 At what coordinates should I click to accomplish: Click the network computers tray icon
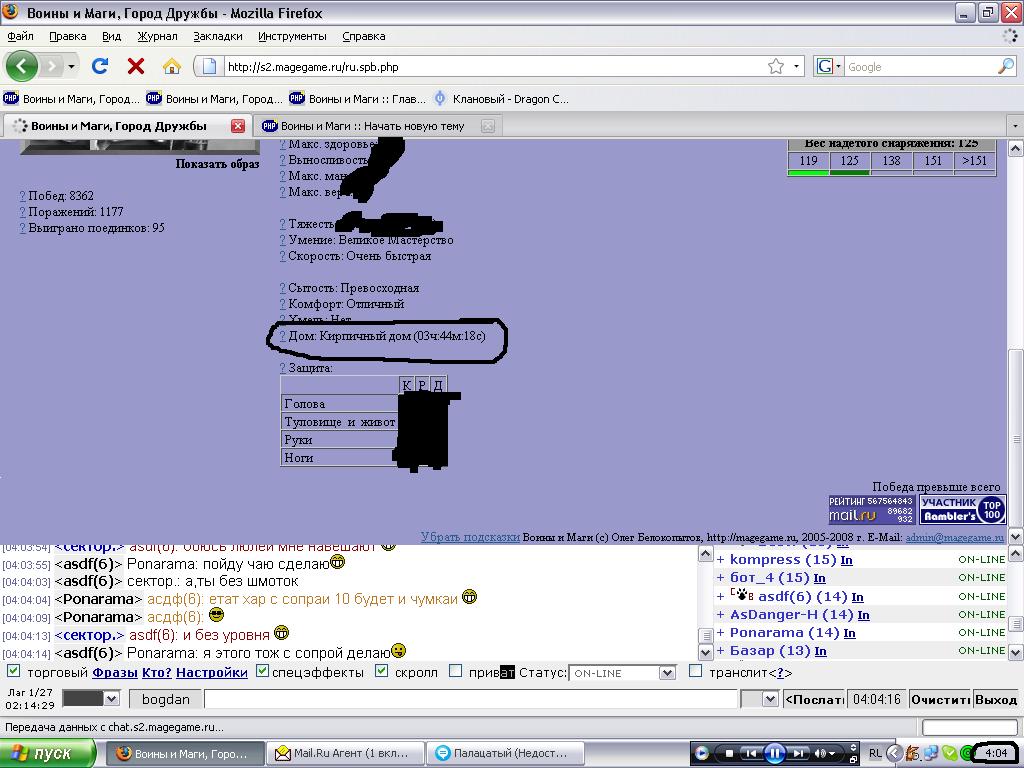931,754
